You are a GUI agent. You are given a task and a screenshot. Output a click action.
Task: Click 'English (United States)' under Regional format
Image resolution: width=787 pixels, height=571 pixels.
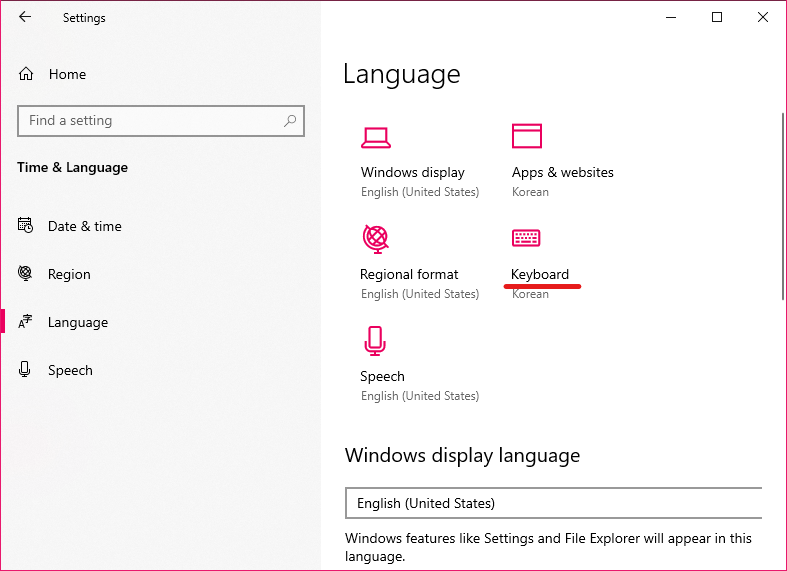pos(420,294)
